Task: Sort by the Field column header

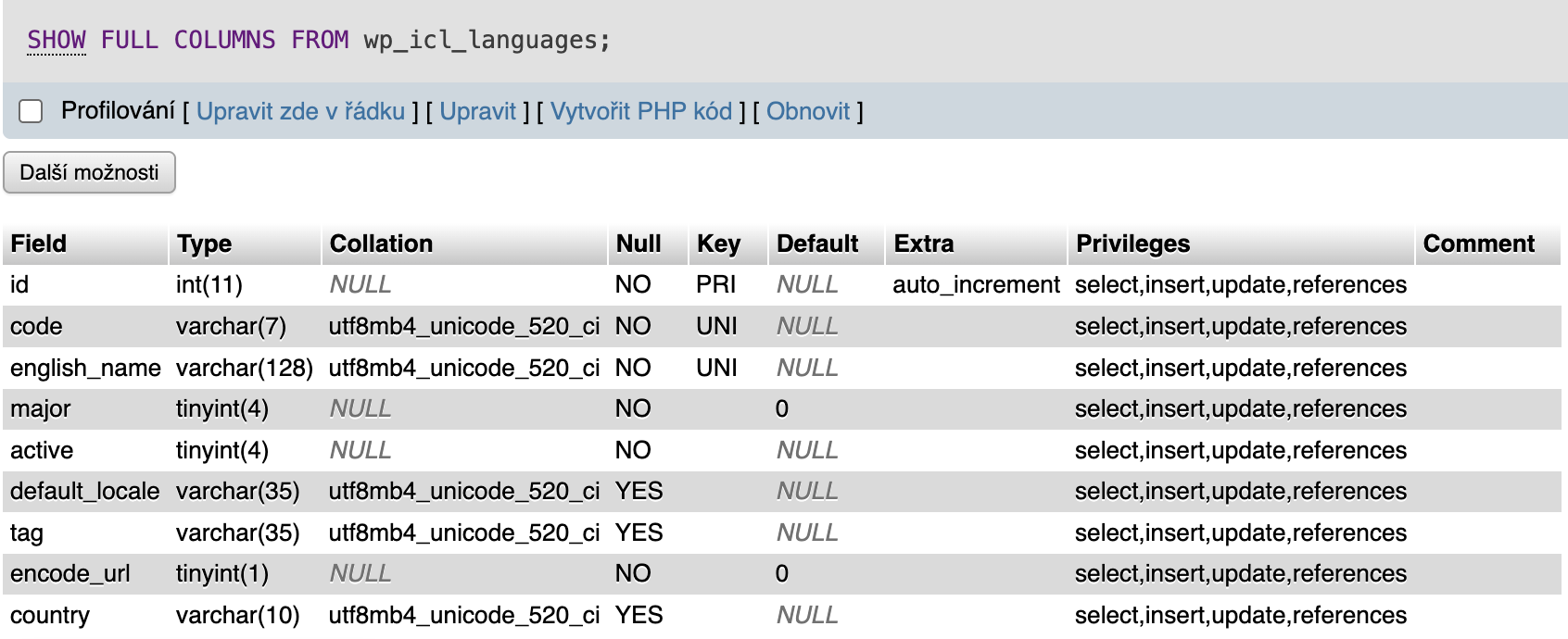Action: click(x=39, y=244)
